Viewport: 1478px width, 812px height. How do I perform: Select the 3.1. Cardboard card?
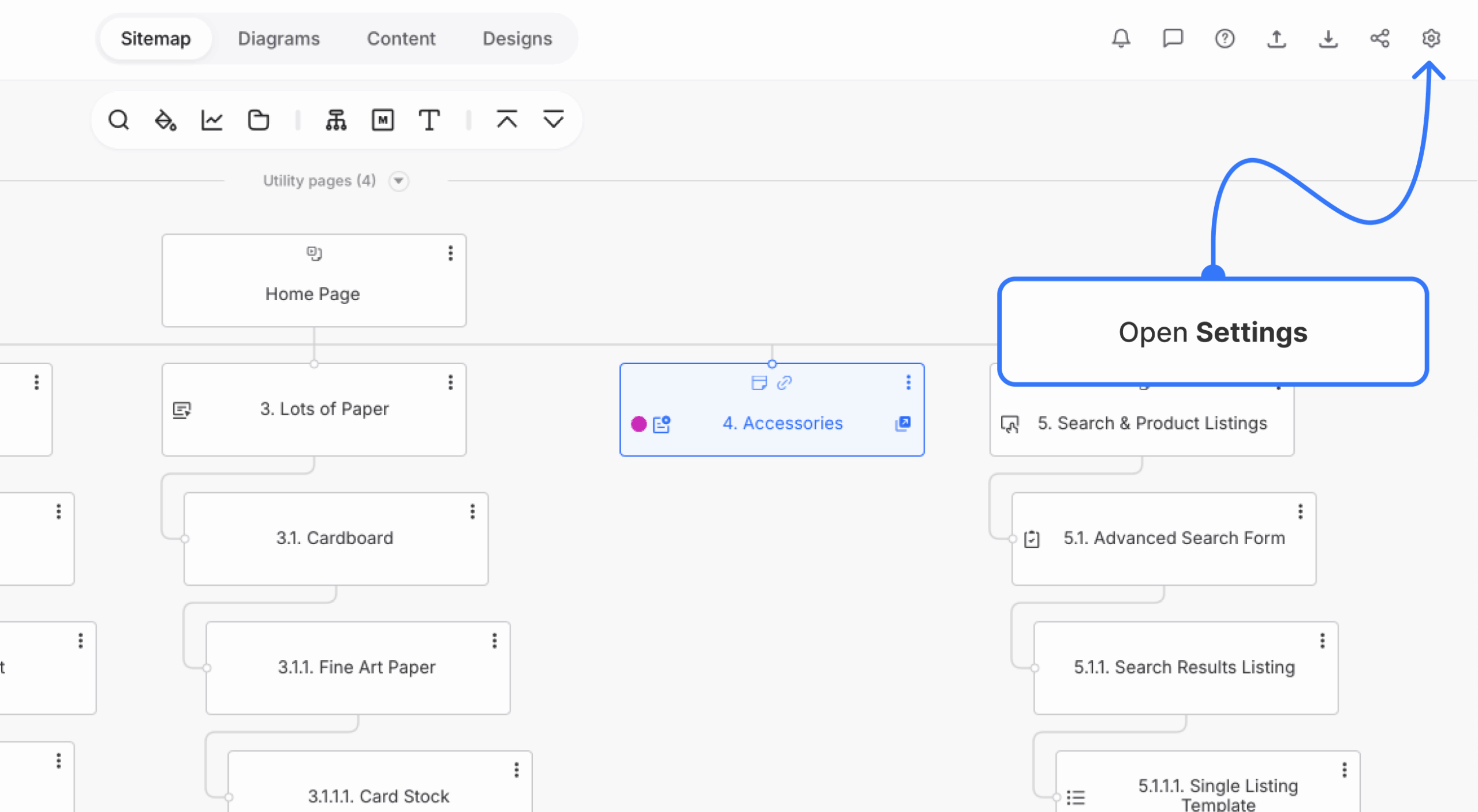coord(336,539)
